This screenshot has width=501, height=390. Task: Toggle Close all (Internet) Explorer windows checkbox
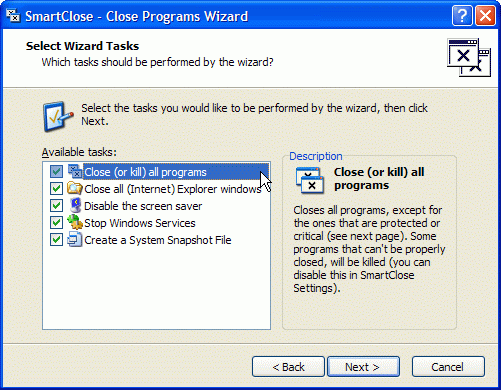pos(56,189)
